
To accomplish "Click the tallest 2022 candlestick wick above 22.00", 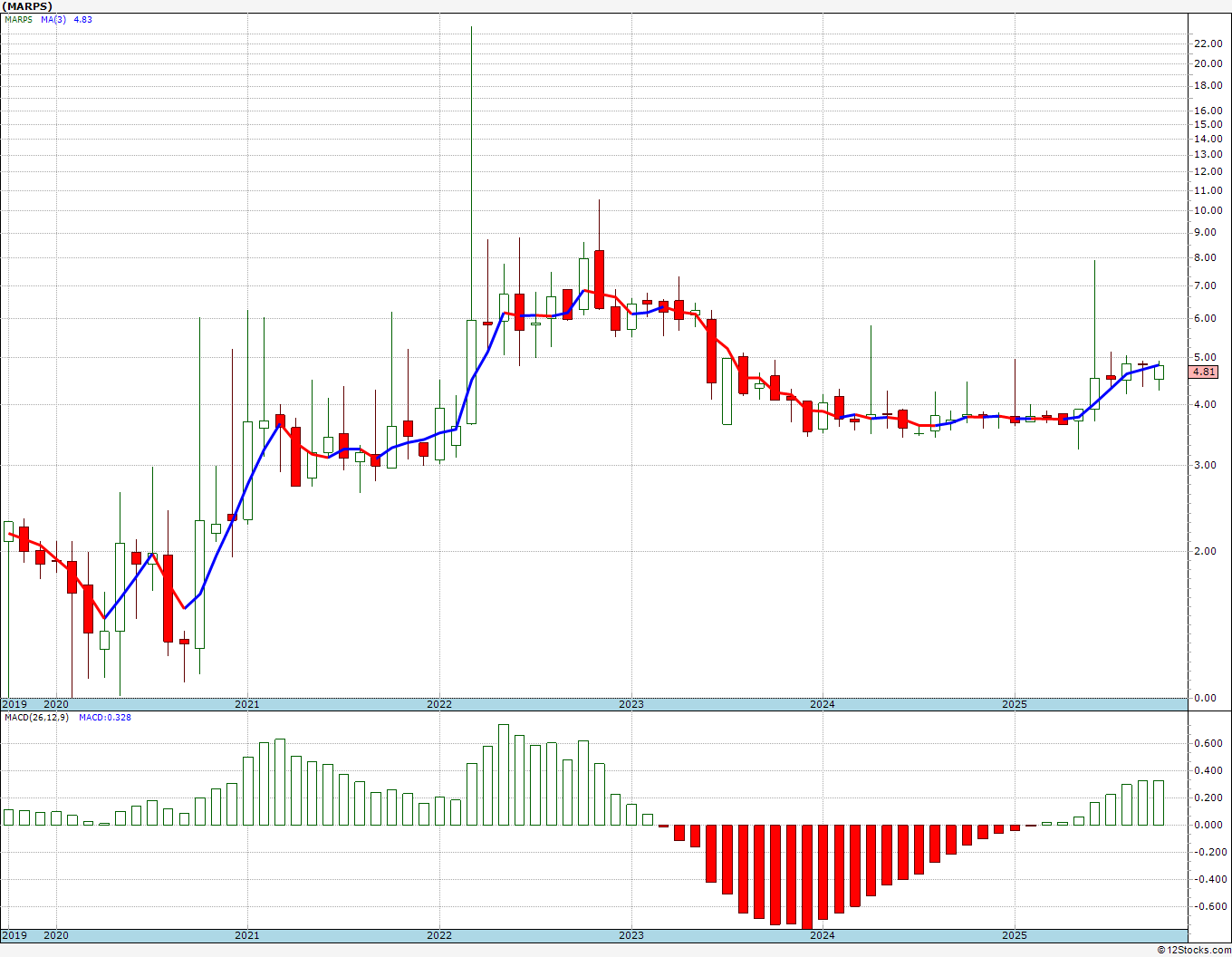I will (471, 172).
